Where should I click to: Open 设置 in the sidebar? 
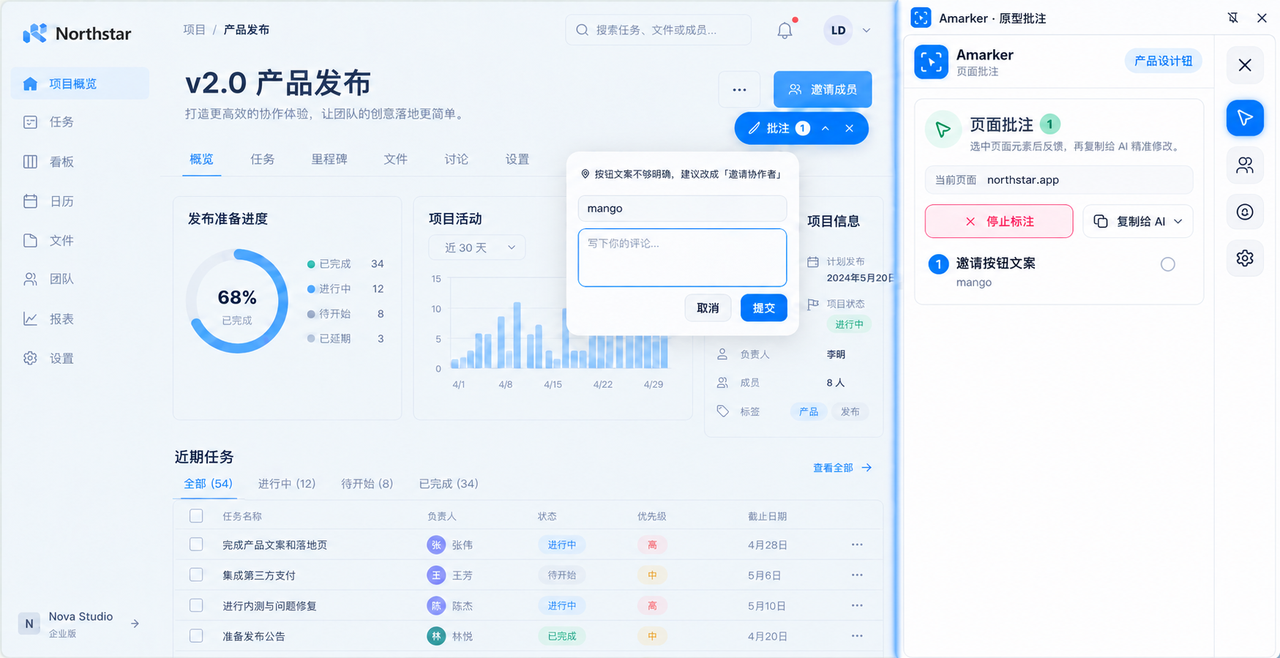tap(80, 358)
